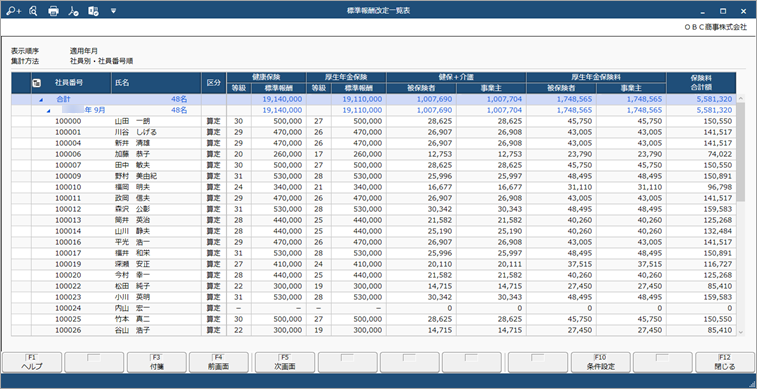The image size is (757, 389).
Task: Click the company name ＯＢＣ商事株式会社
Action: click(x=715, y=28)
